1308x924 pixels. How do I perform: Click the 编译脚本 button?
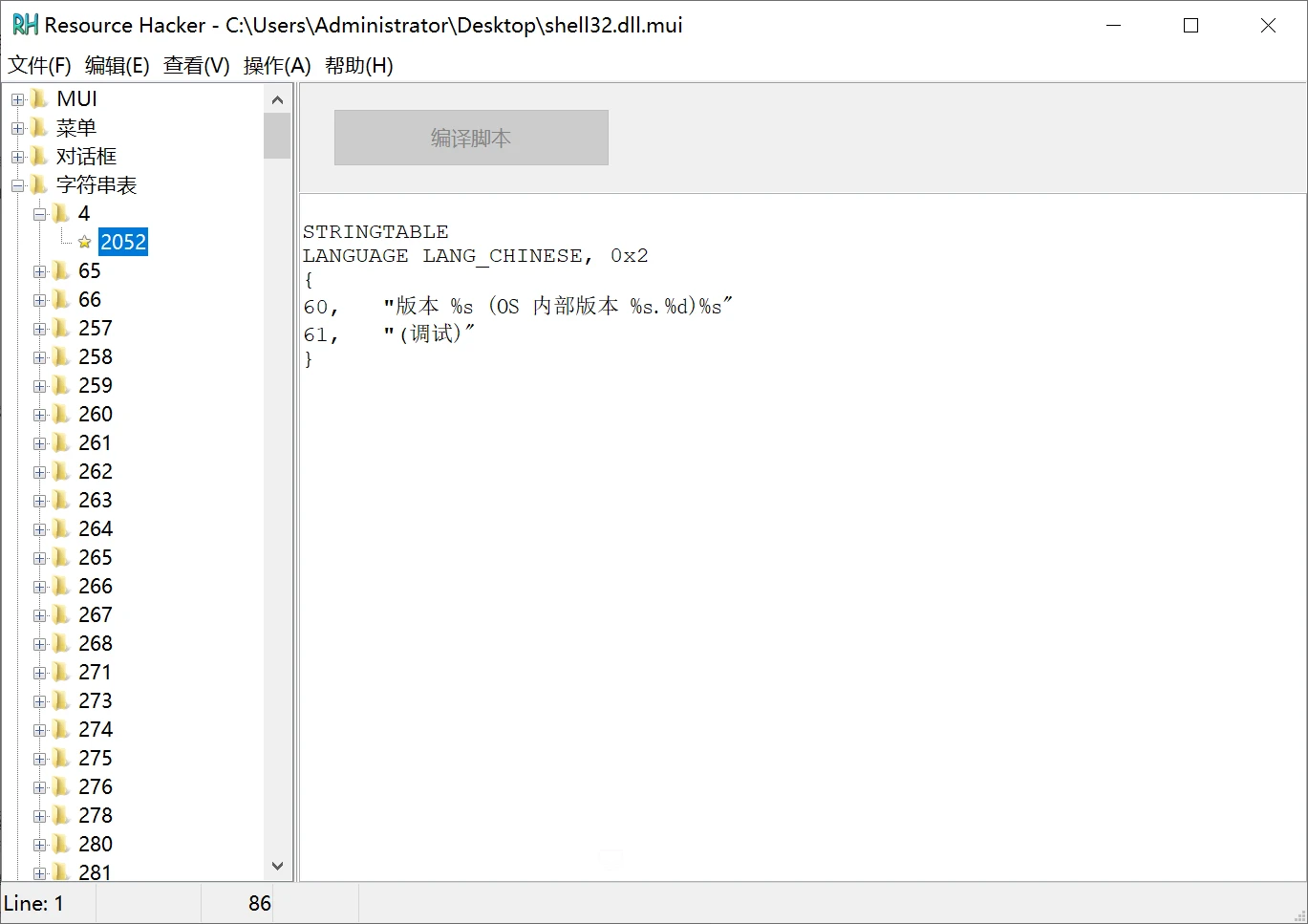[x=471, y=138]
